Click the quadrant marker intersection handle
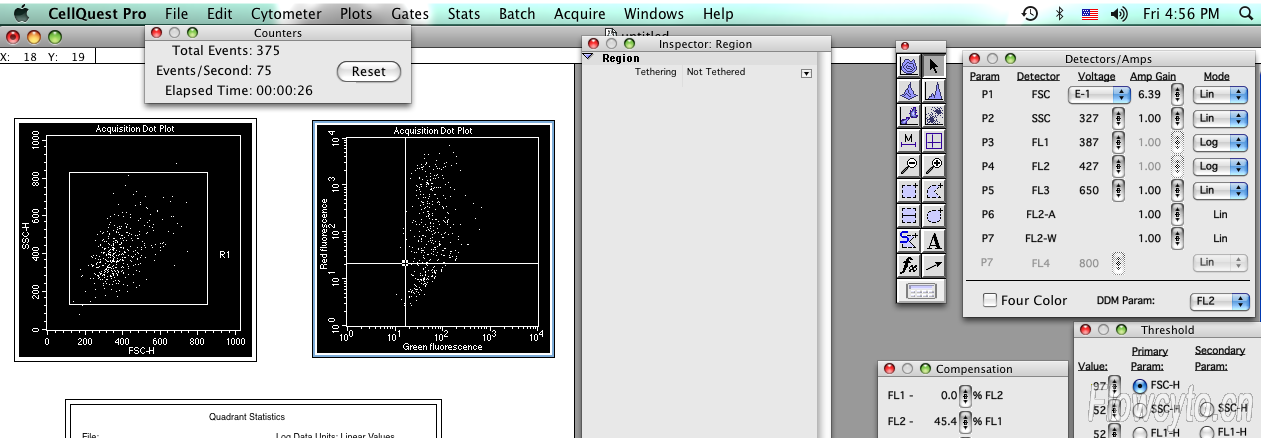Image resolution: width=1261 pixels, height=438 pixels. pyautogui.click(x=405, y=263)
